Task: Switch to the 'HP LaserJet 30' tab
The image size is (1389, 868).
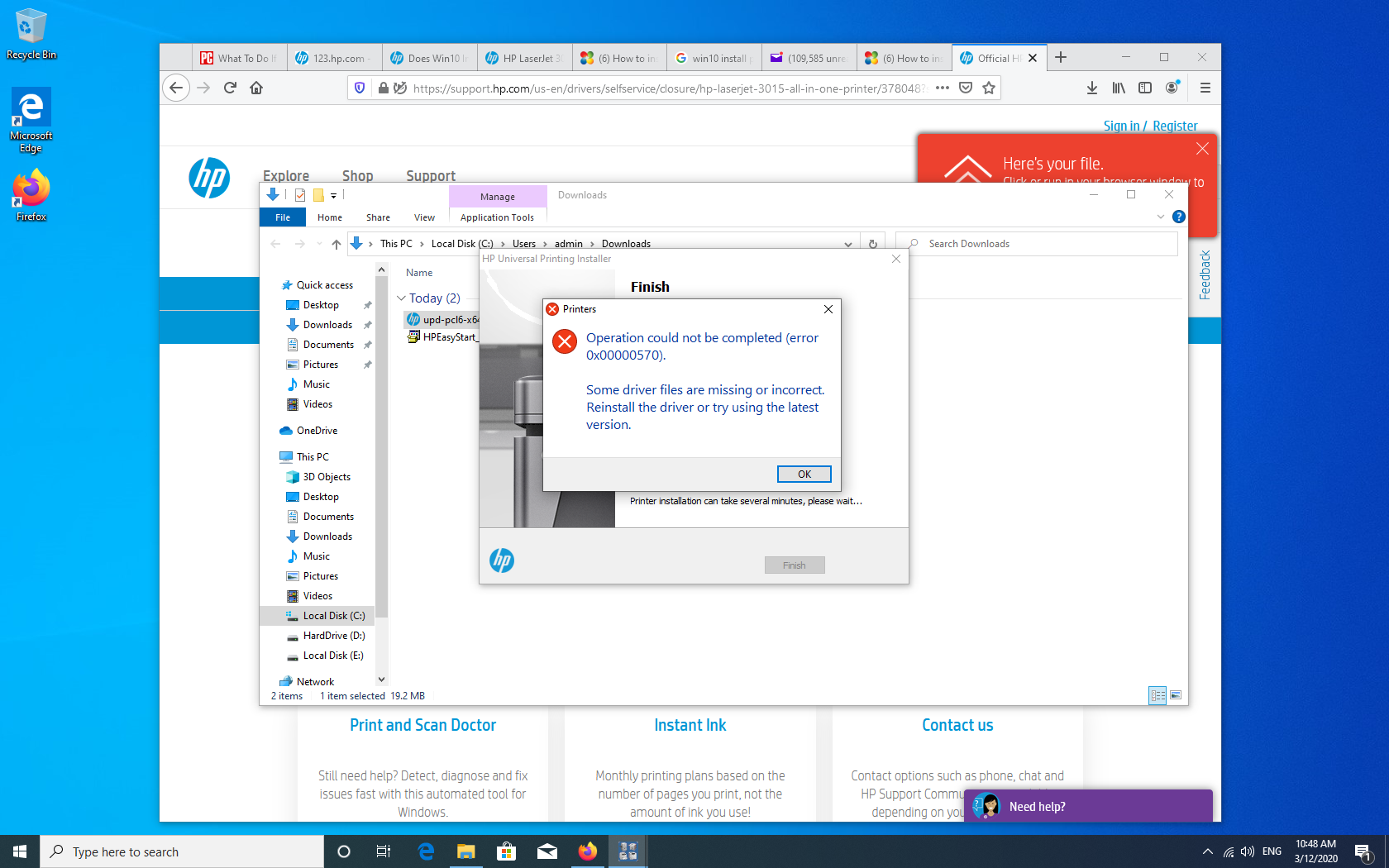Action: (x=525, y=58)
